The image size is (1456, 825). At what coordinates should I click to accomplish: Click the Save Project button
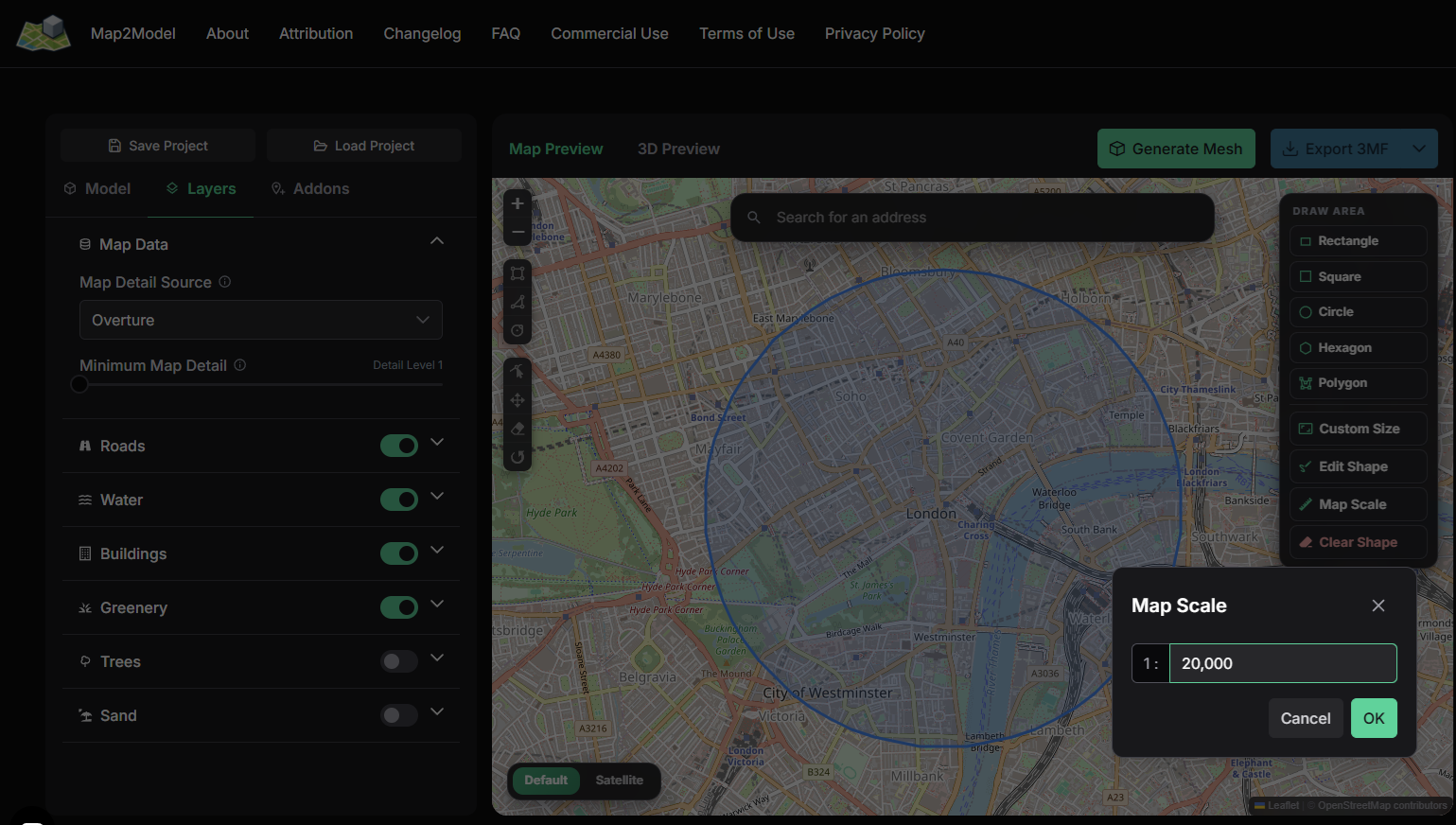(158, 146)
